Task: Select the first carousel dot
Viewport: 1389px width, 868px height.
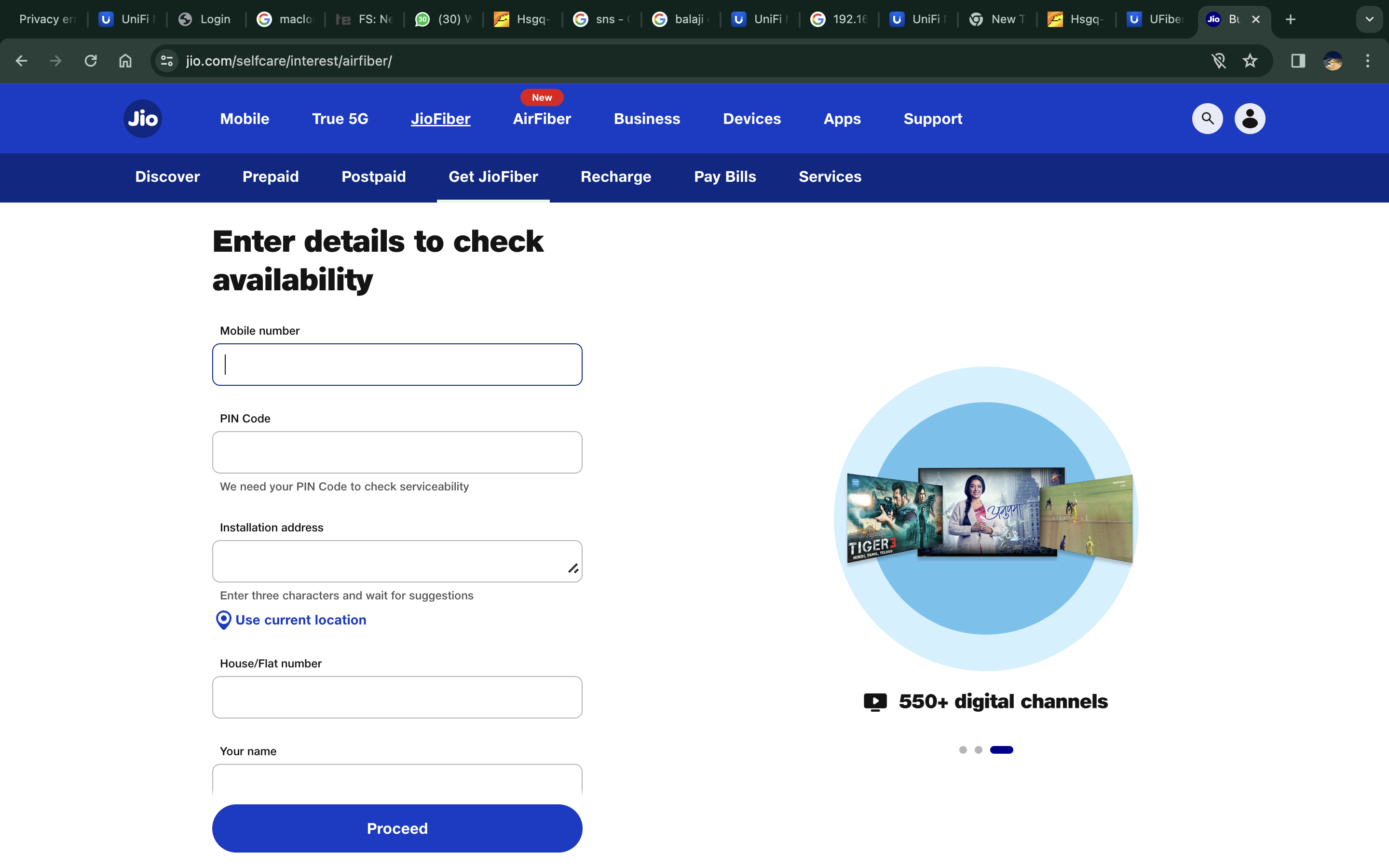Action: coord(963,750)
